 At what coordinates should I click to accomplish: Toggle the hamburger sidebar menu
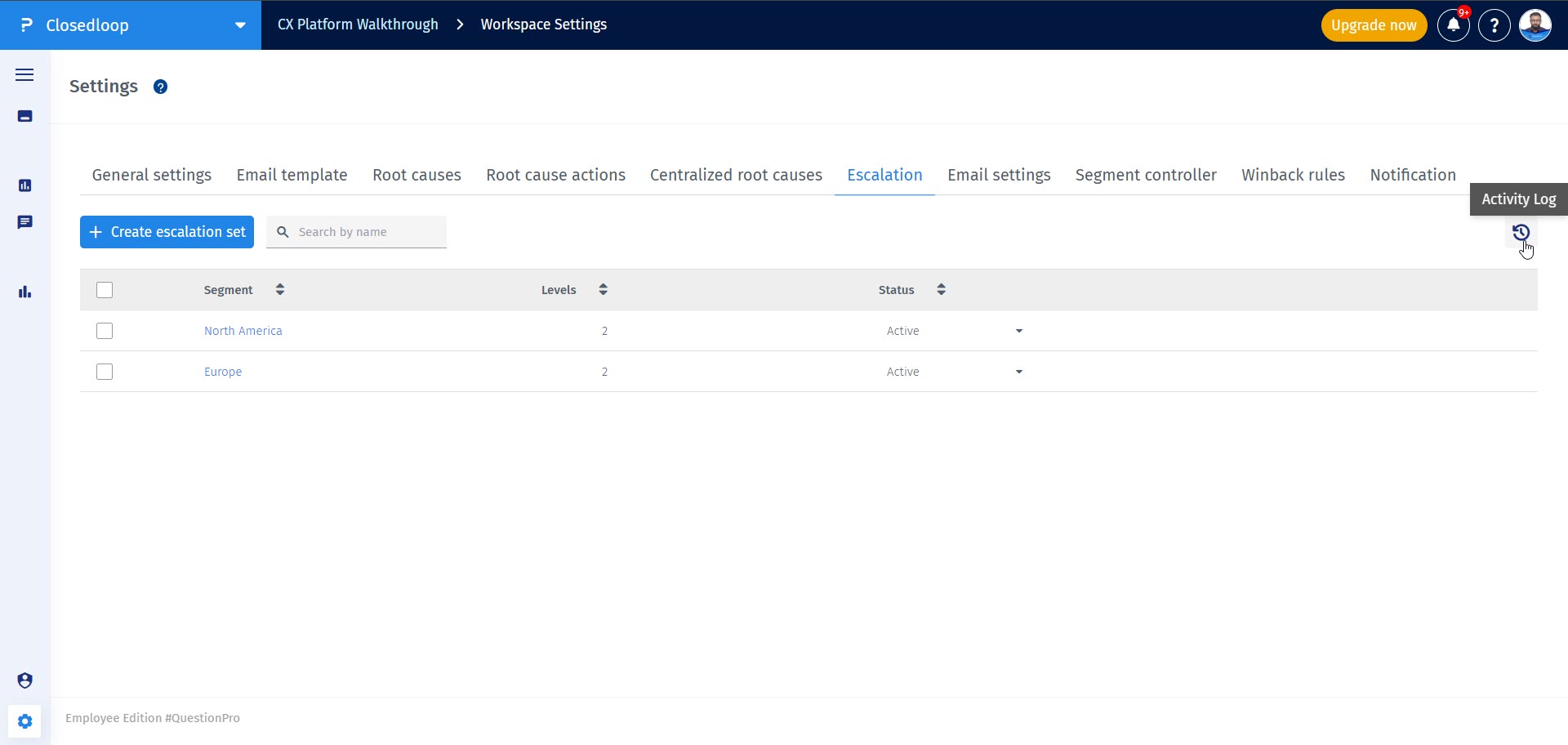click(x=24, y=75)
